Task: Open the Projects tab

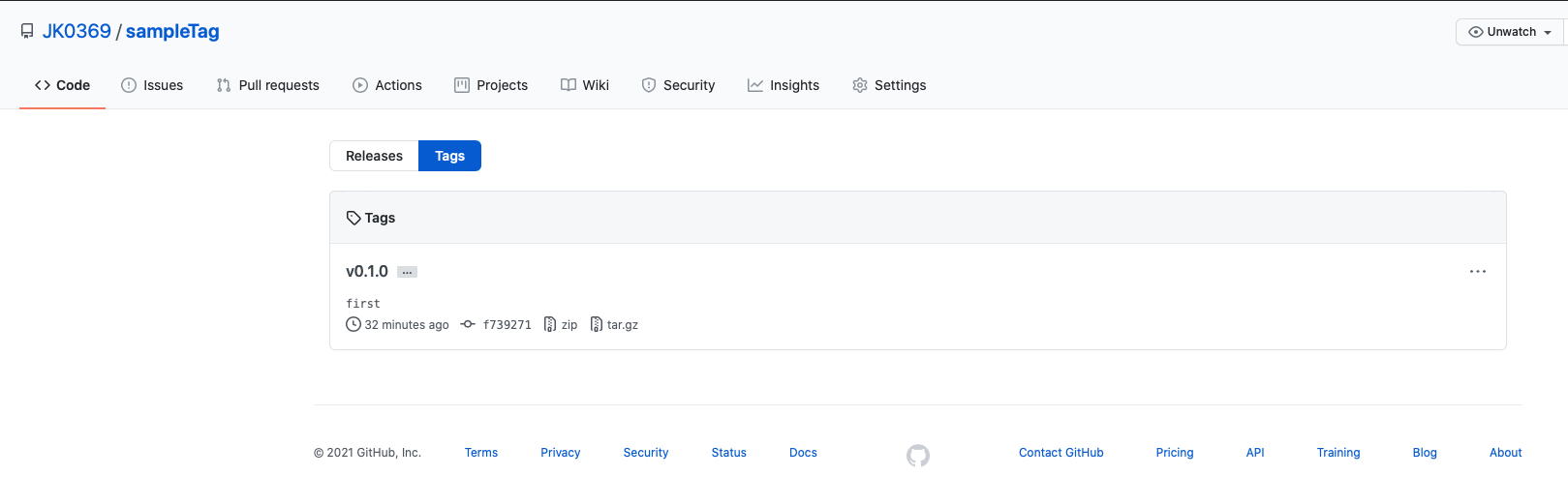Action: [491, 85]
